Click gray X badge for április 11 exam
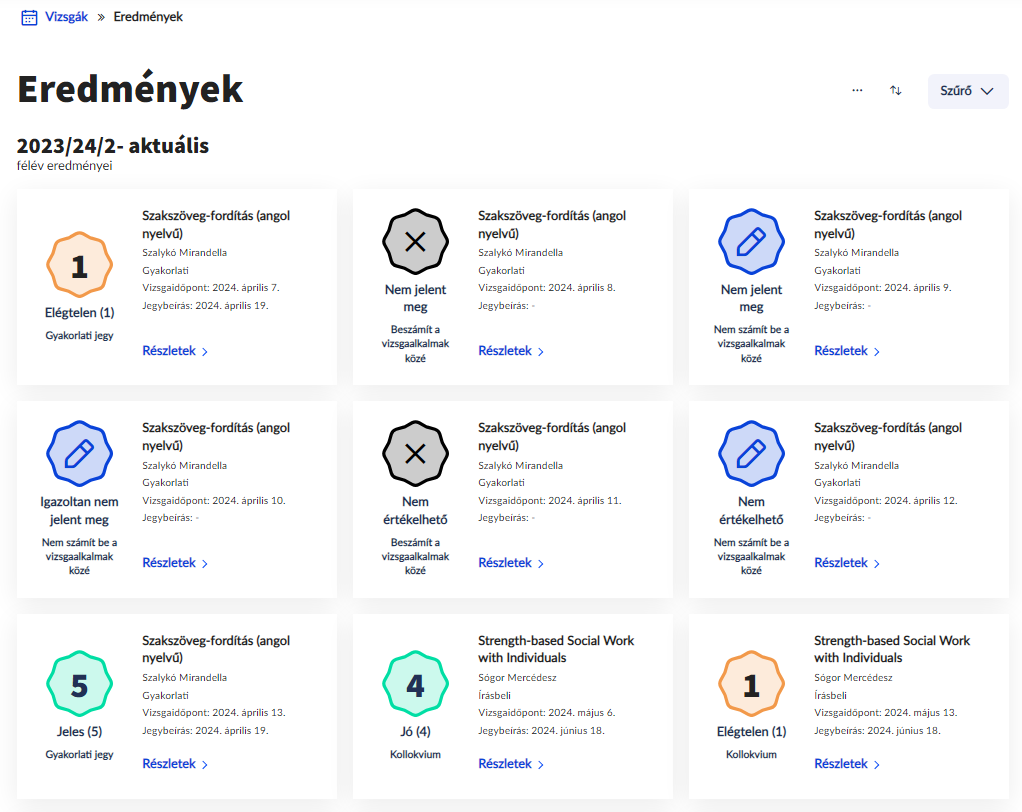 pos(415,454)
